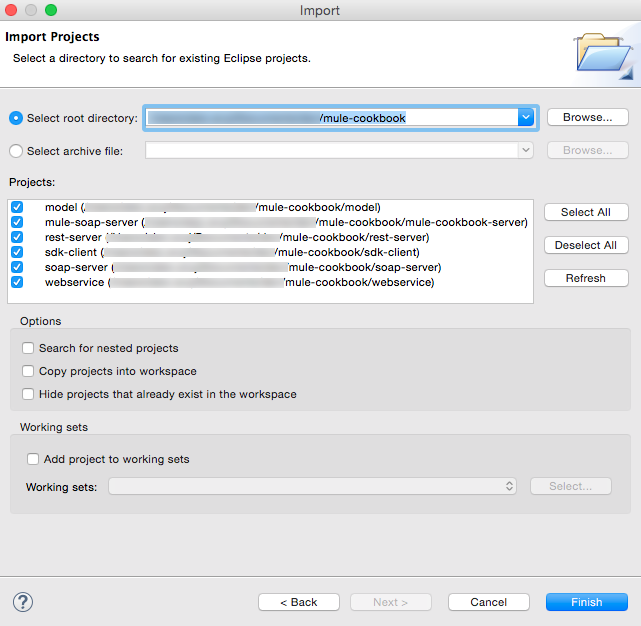This screenshot has height=626, width=641.
Task: Uncheck the mule-soap-server project checkbox
Action: pyautogui.click(x=17, y=222)
